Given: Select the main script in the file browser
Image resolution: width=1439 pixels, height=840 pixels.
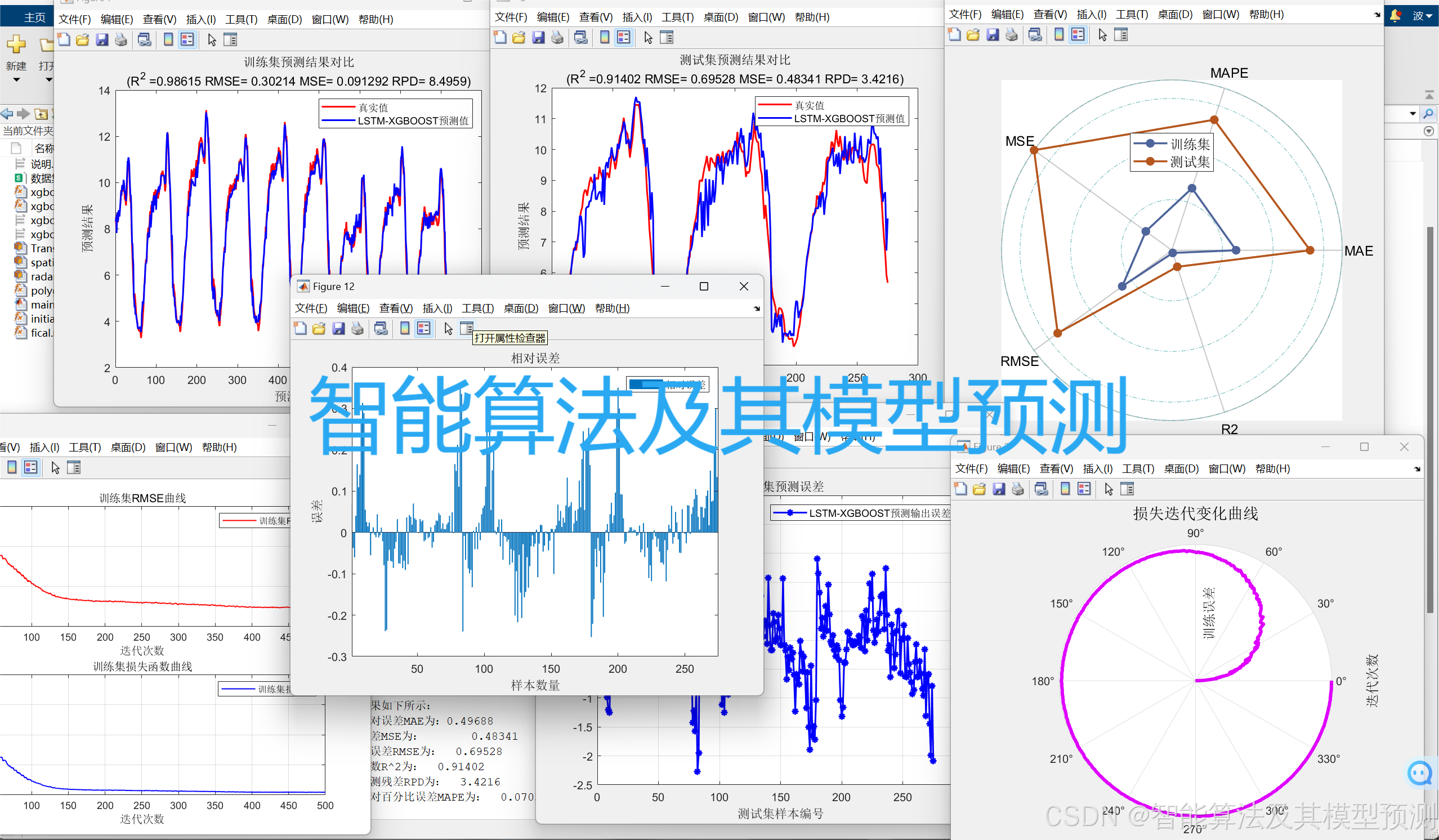Looking at the screenshot, I should click(43, 305).
